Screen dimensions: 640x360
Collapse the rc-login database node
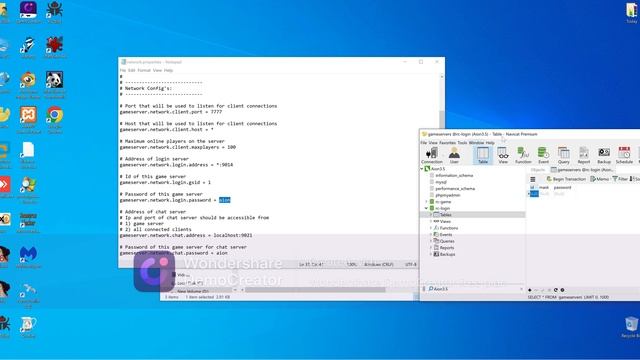[x=427, y=208]
